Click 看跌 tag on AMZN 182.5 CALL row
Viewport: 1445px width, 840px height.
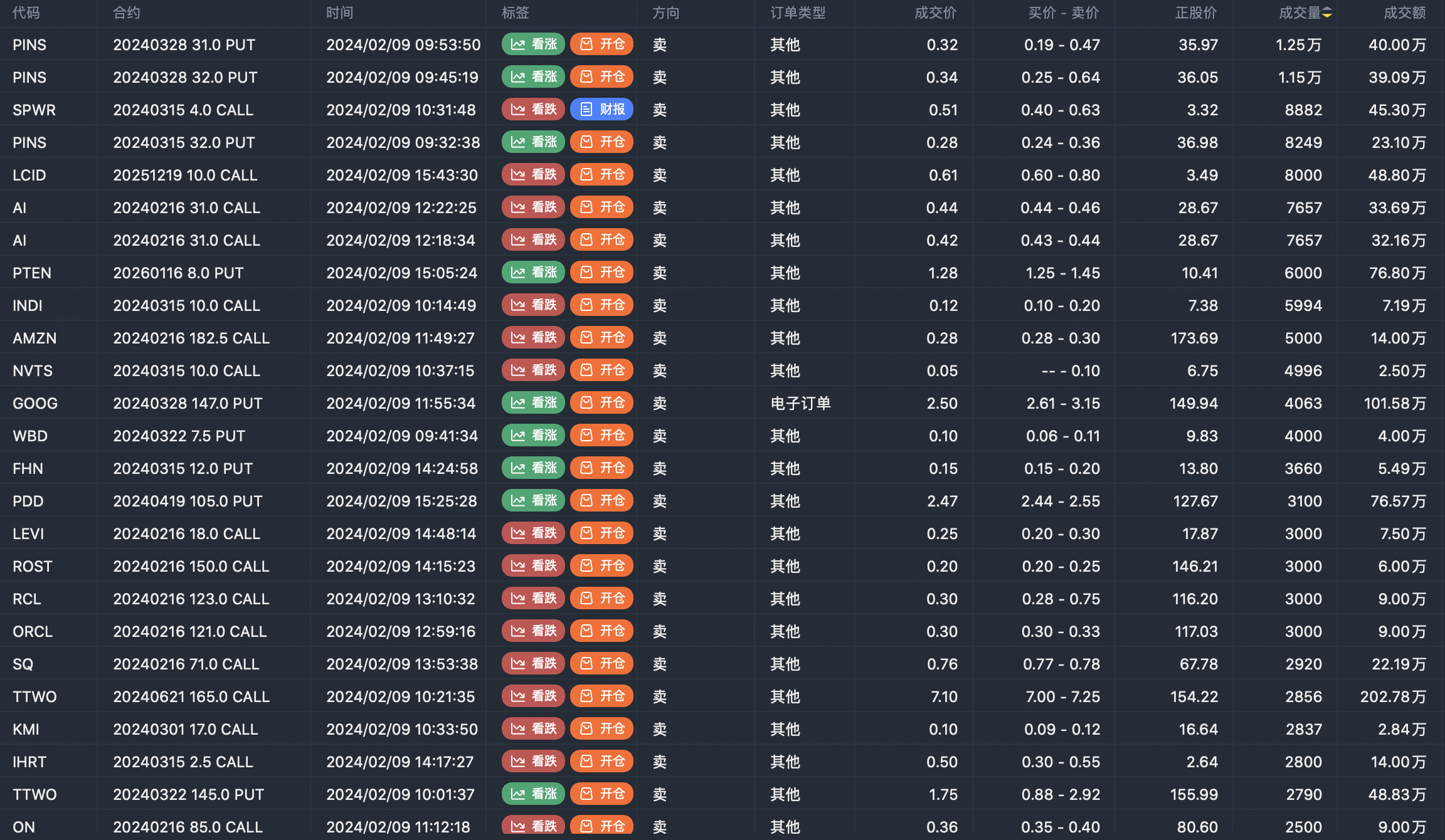coord(533,338)
